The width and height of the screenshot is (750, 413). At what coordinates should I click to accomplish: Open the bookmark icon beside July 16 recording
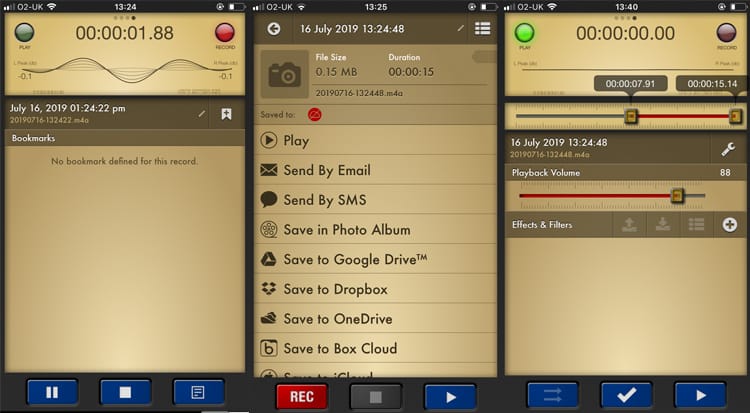click(x=227, y=114)
